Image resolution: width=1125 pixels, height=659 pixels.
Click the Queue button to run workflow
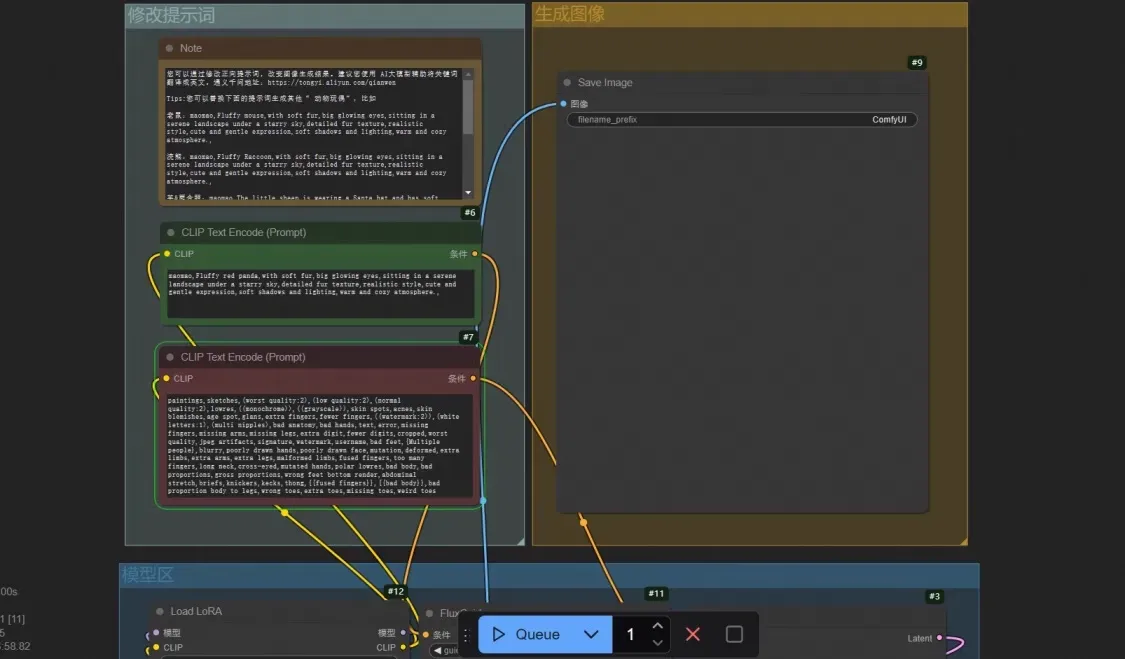(x=528, y=635)
